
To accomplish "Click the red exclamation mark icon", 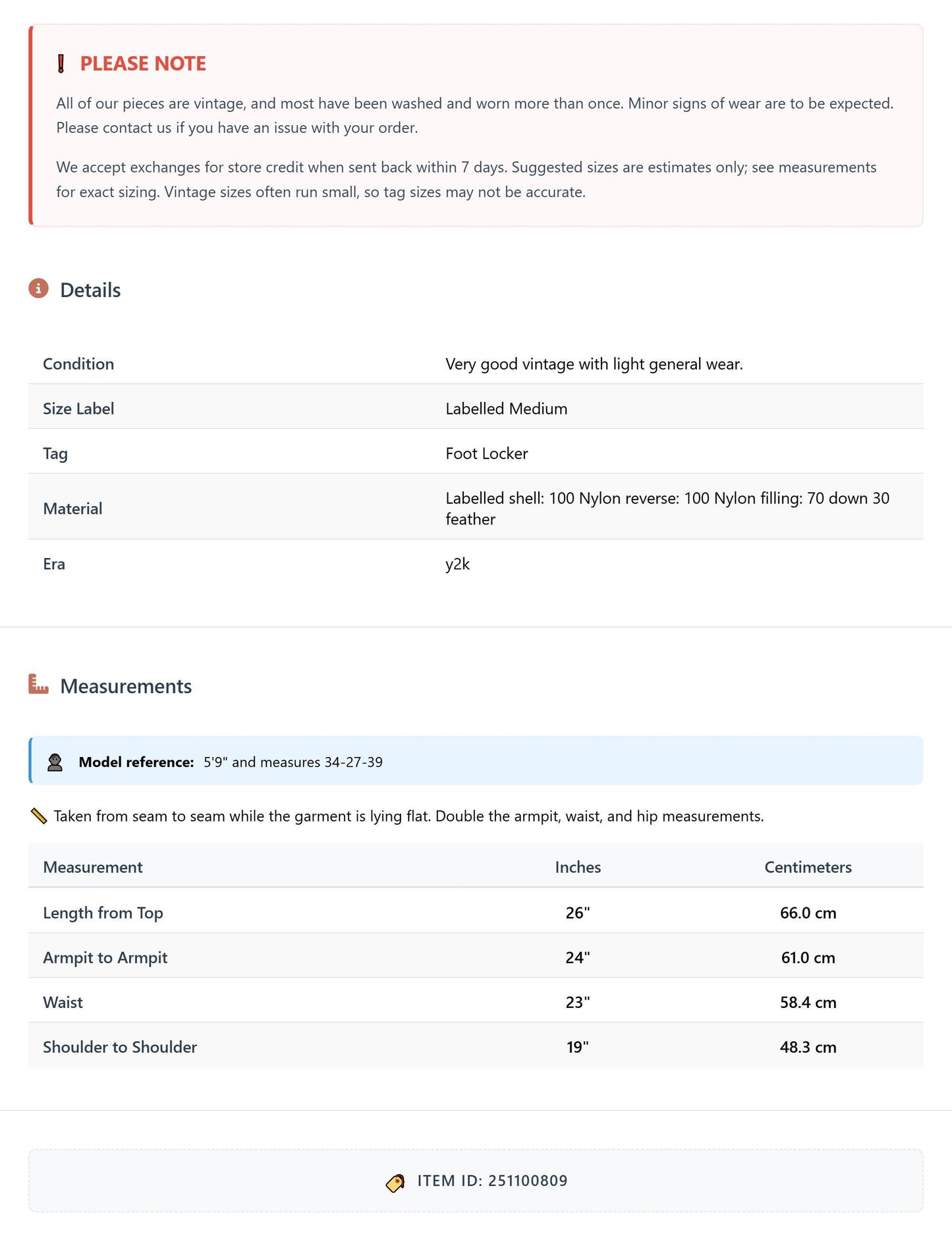I will pyautogui.click(x=61, y=64).
